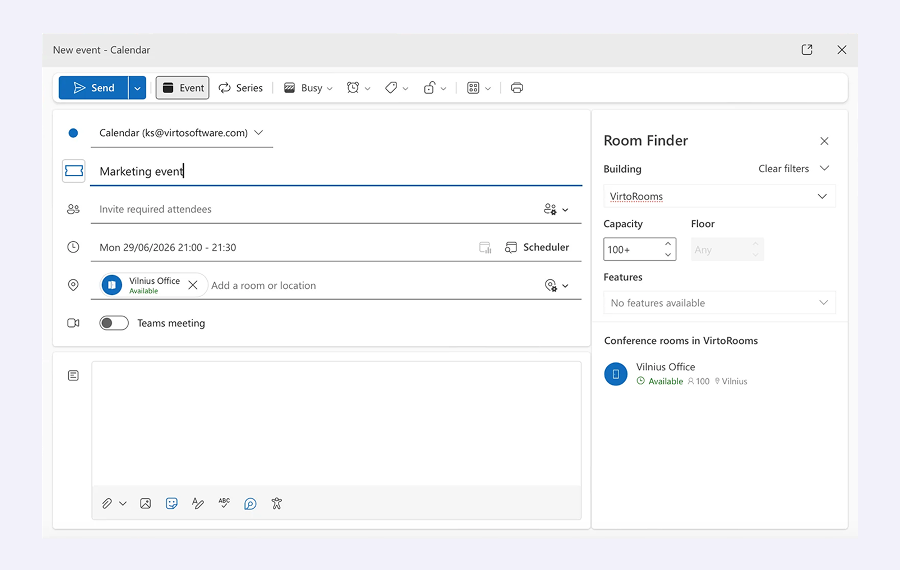Image resolution: width=900 pixels, height=570 pixels.
Task: Toggle the Teams meeting switch
Action: [x=114, y=323]
